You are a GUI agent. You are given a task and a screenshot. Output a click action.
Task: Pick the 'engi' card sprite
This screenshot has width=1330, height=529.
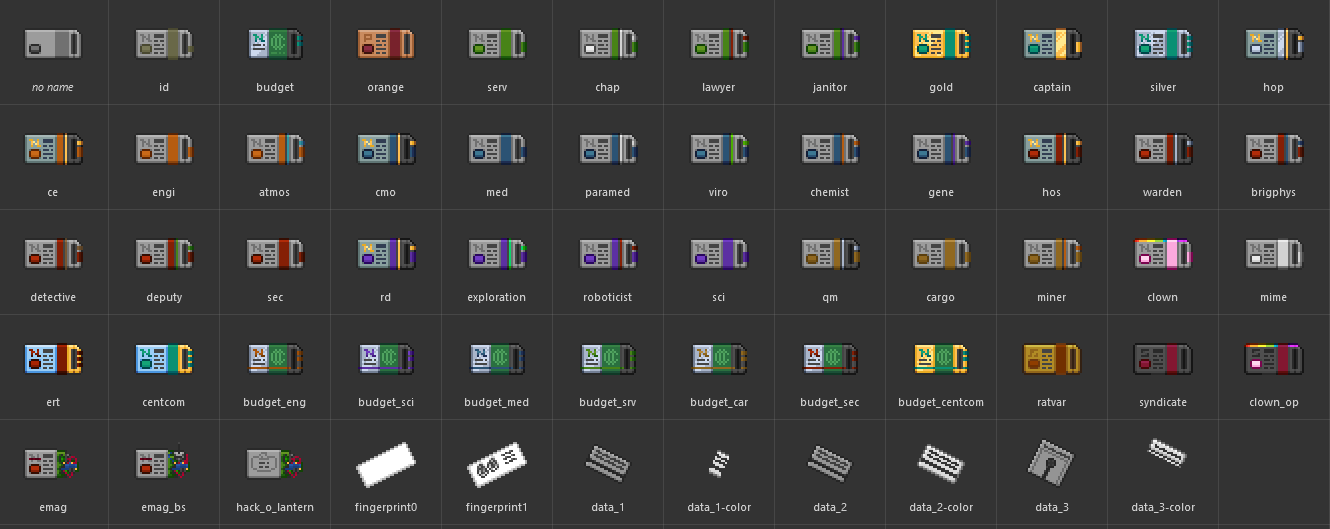tap(164, 149)
